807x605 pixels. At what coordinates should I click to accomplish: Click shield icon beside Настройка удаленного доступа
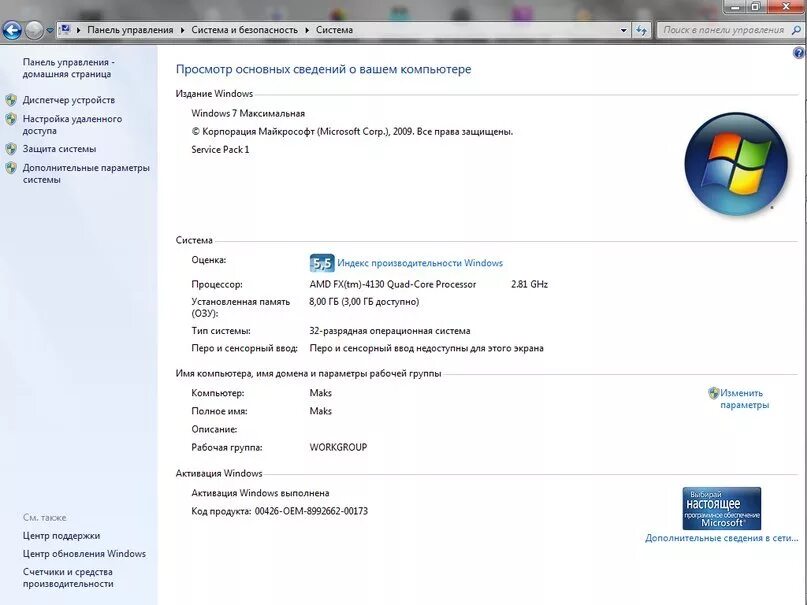[x=11, y=119]
